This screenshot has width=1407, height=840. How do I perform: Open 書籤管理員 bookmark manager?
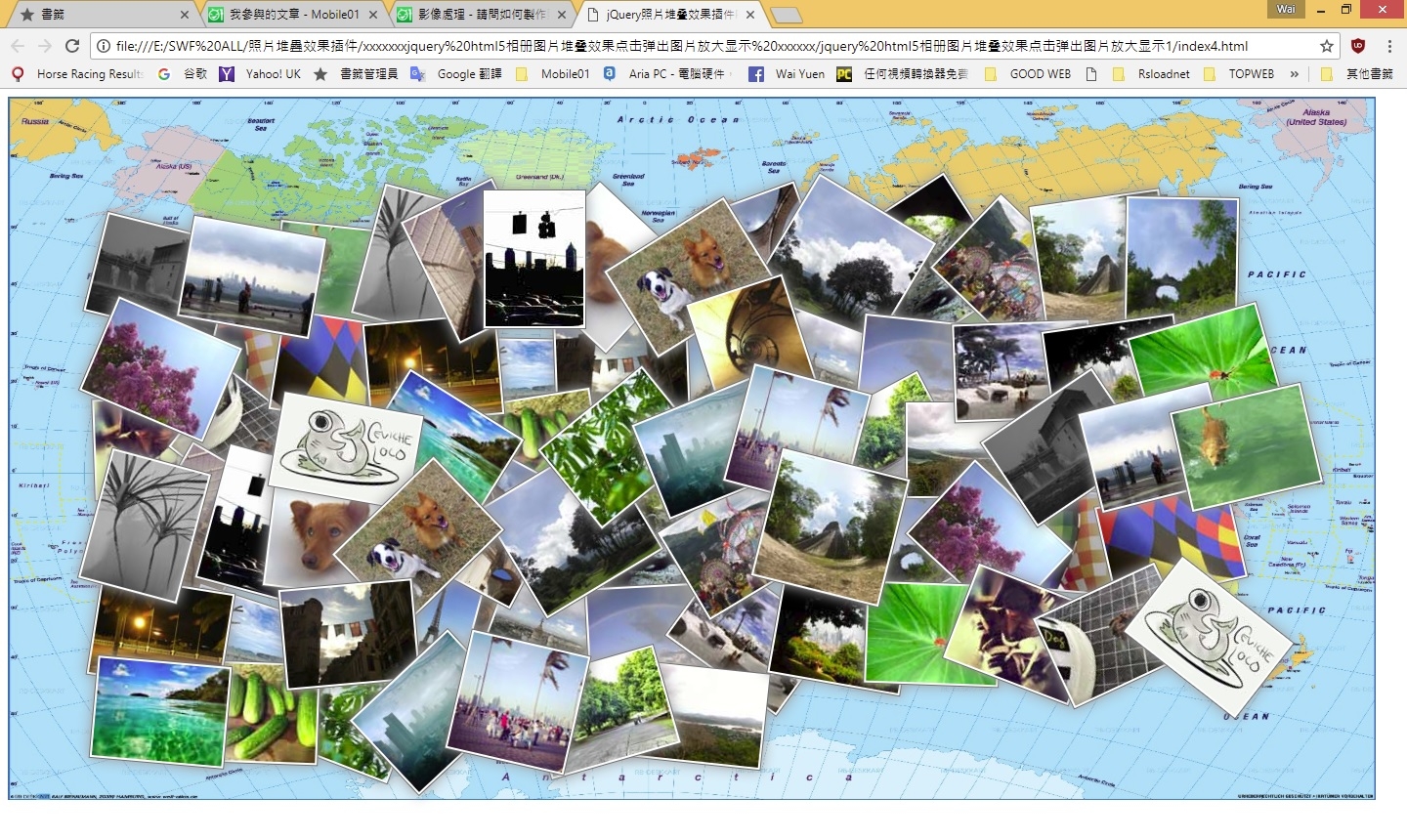(356, 74)
